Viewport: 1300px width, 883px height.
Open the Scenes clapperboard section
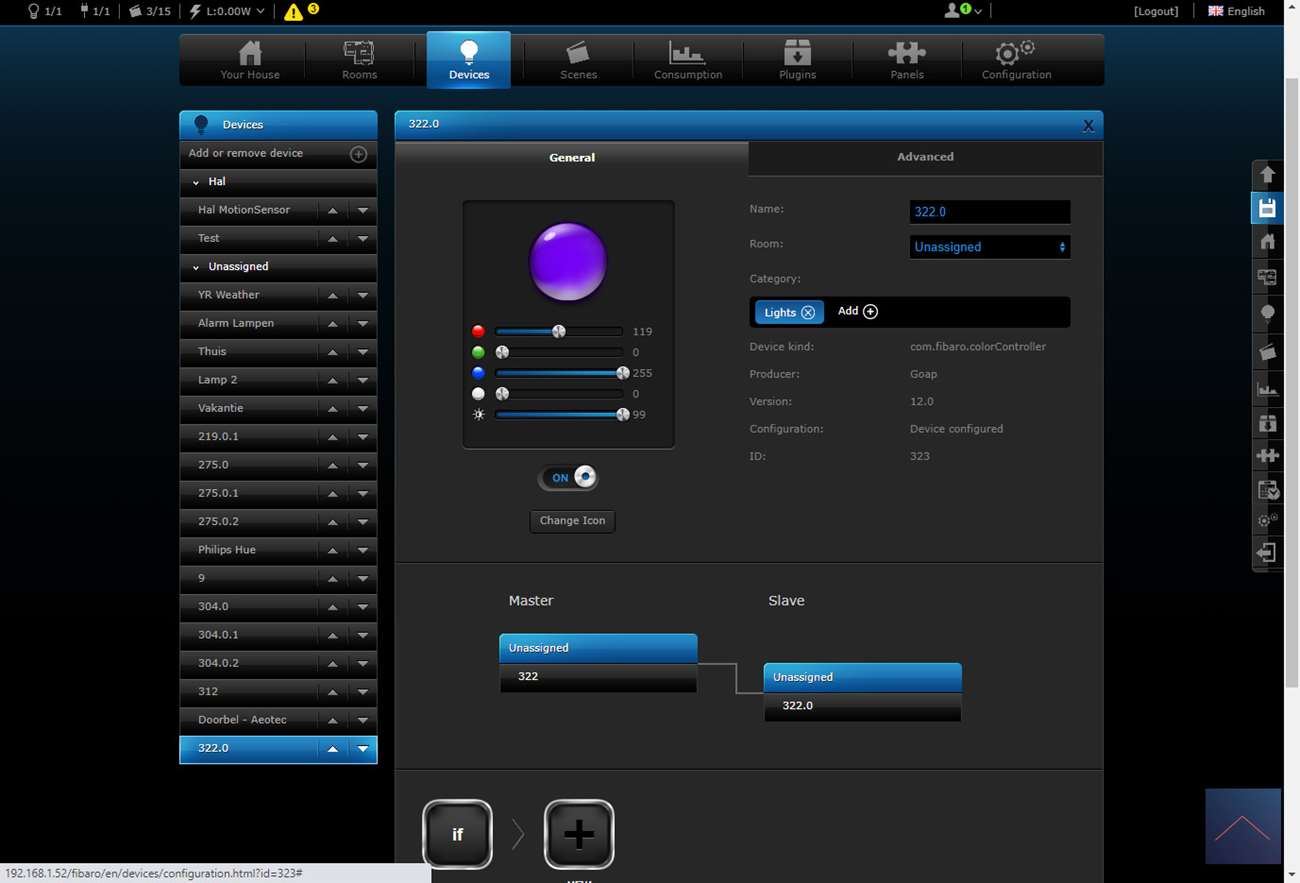[578, 60]
